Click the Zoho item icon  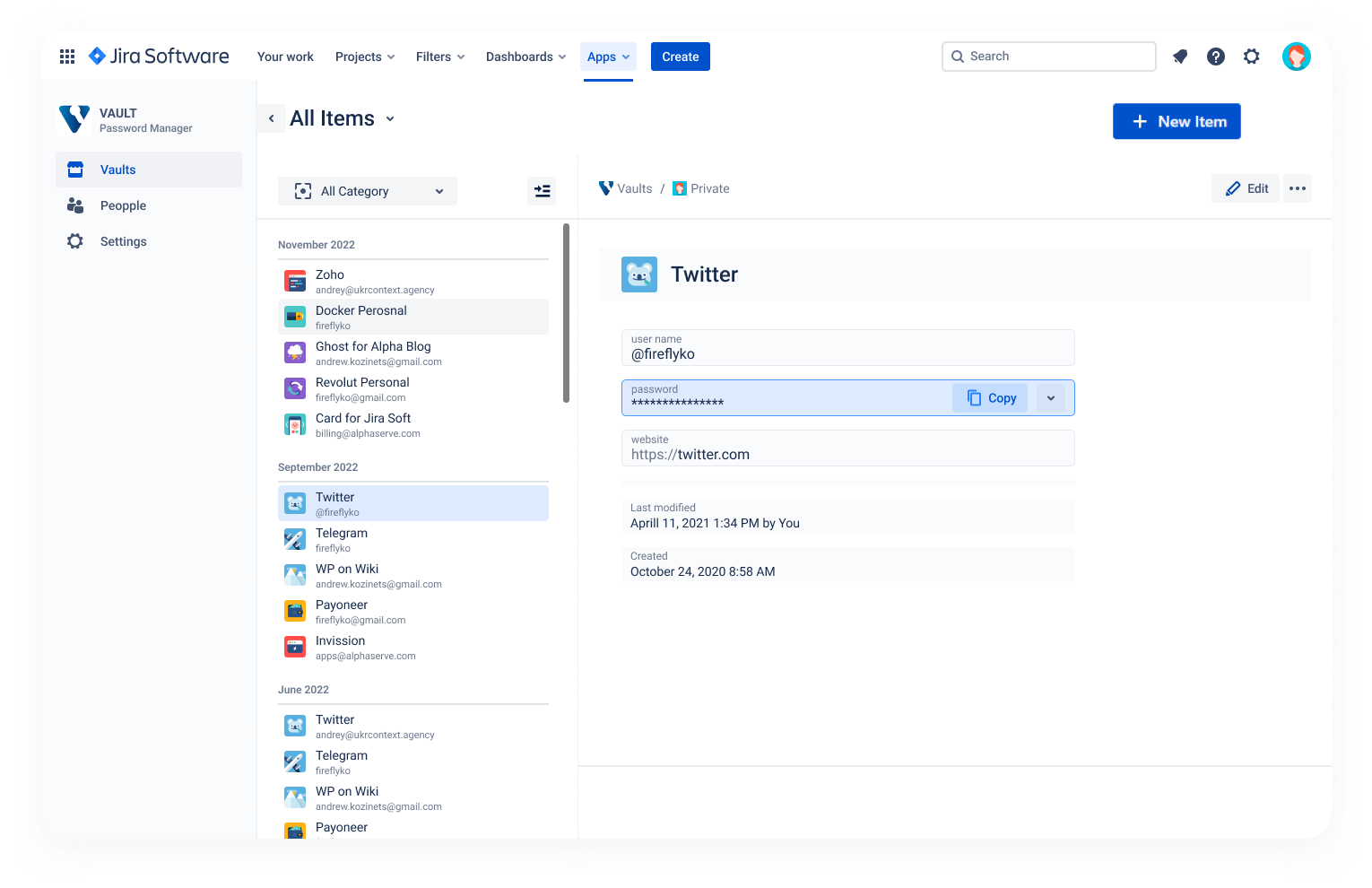pos(295,280)
